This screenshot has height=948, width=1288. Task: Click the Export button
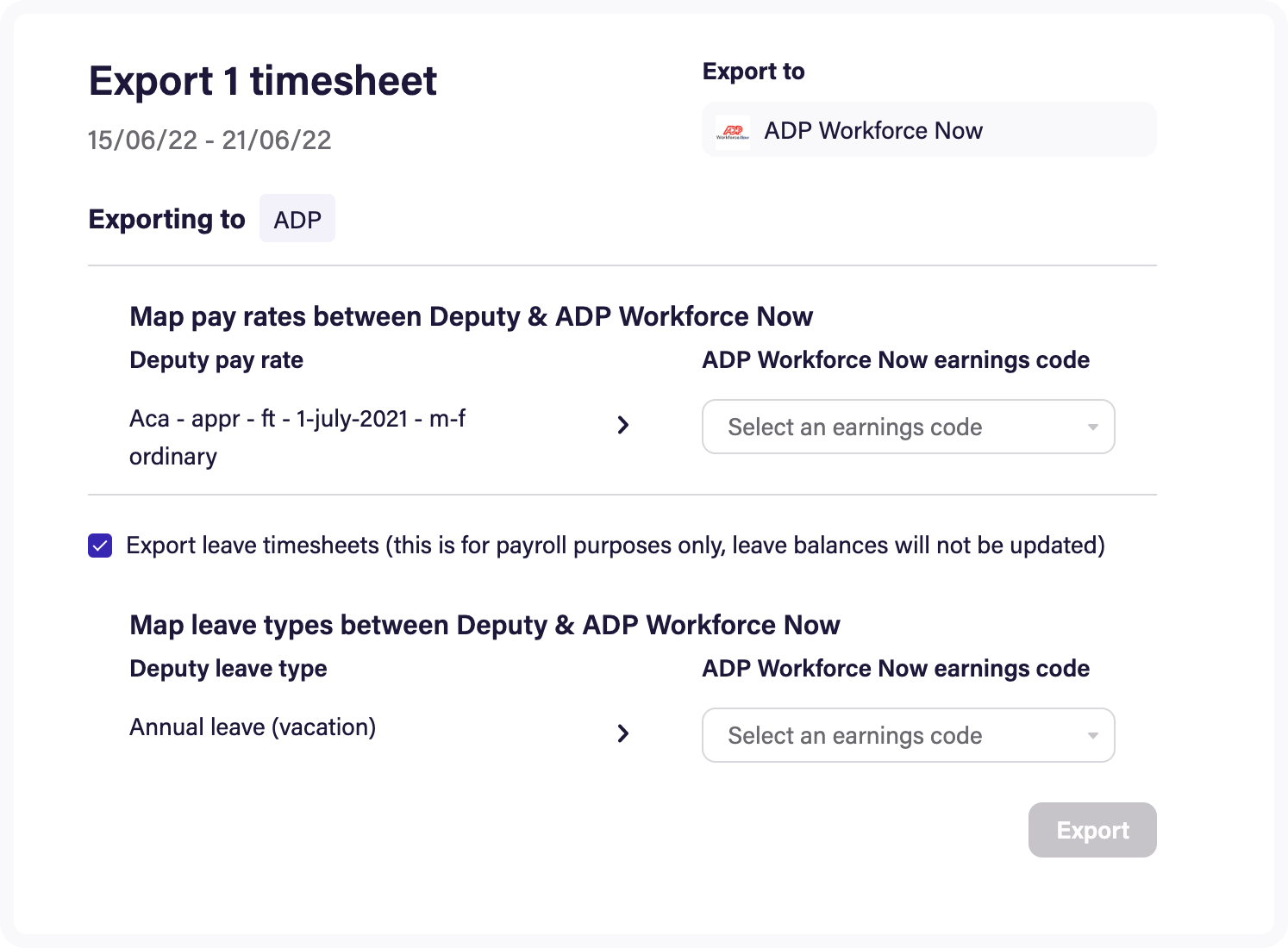pos(1092,830)
